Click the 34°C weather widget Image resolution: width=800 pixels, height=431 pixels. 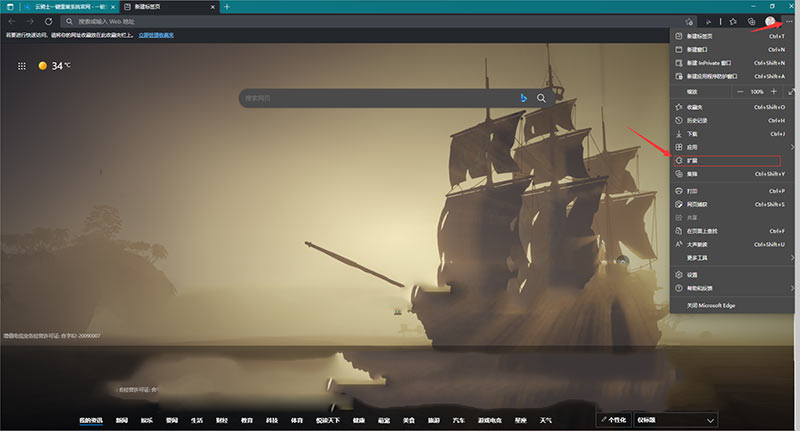[55, 66]
